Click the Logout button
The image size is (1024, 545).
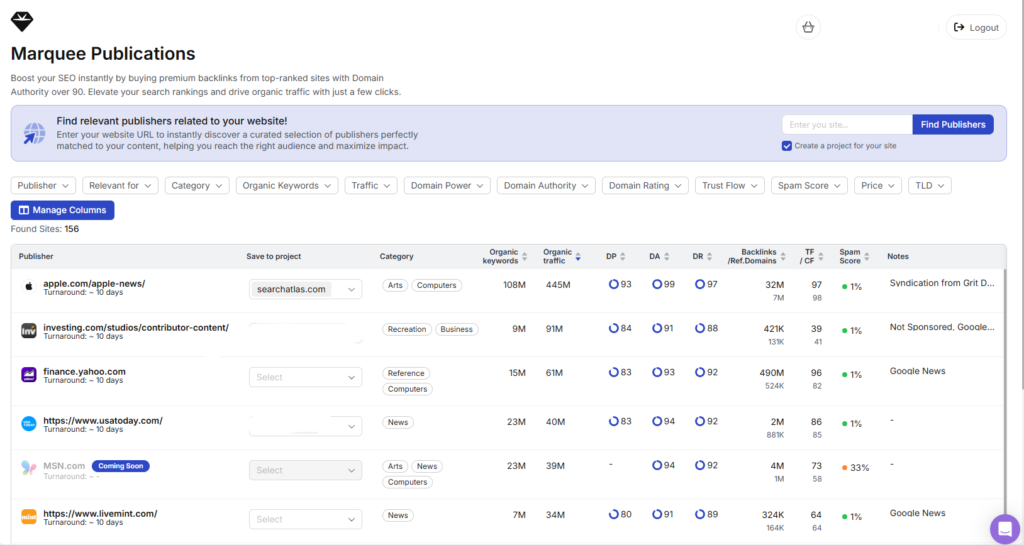tap(976, 27)
